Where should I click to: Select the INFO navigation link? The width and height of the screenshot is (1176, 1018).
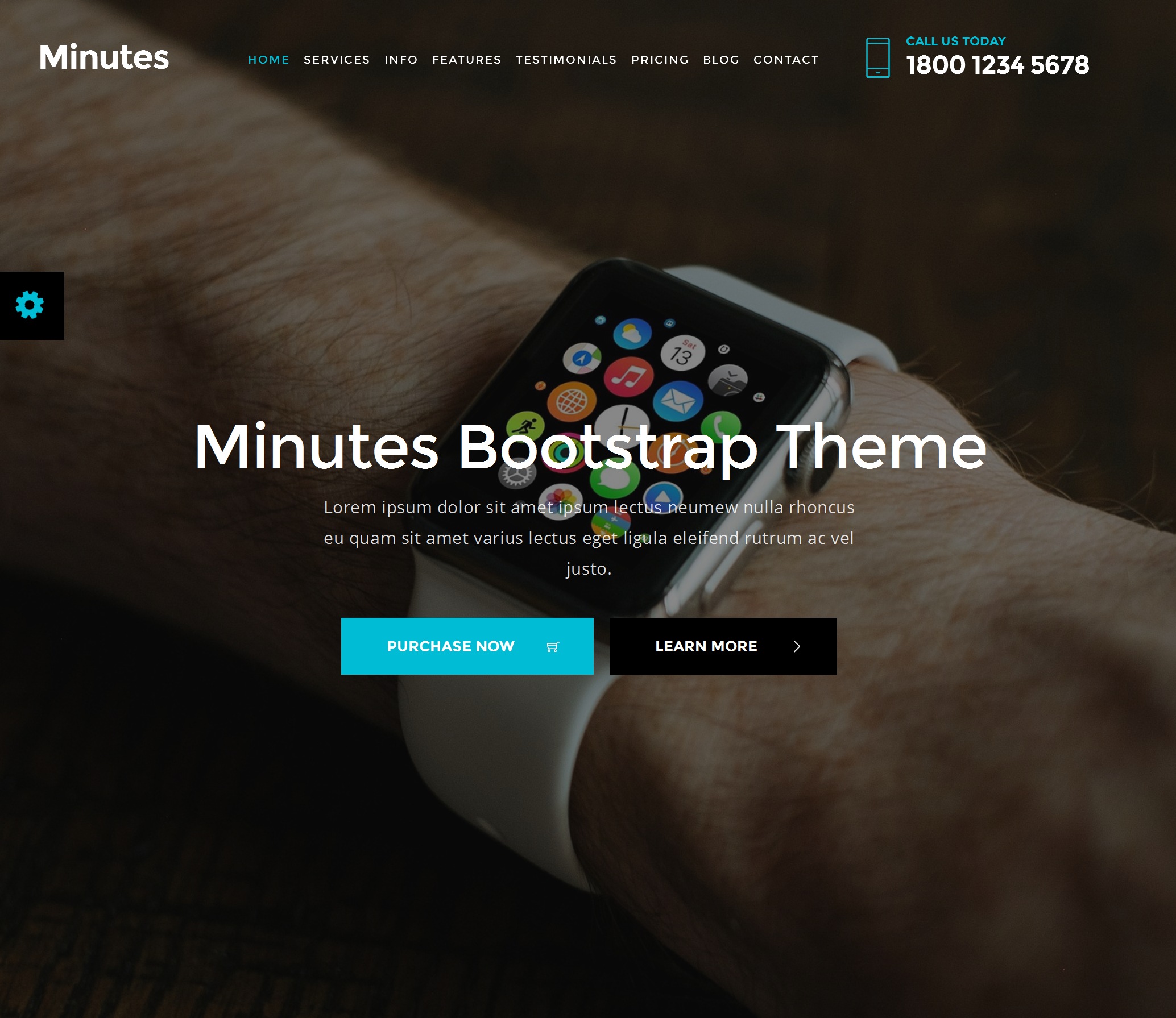(x=401, y=59)
